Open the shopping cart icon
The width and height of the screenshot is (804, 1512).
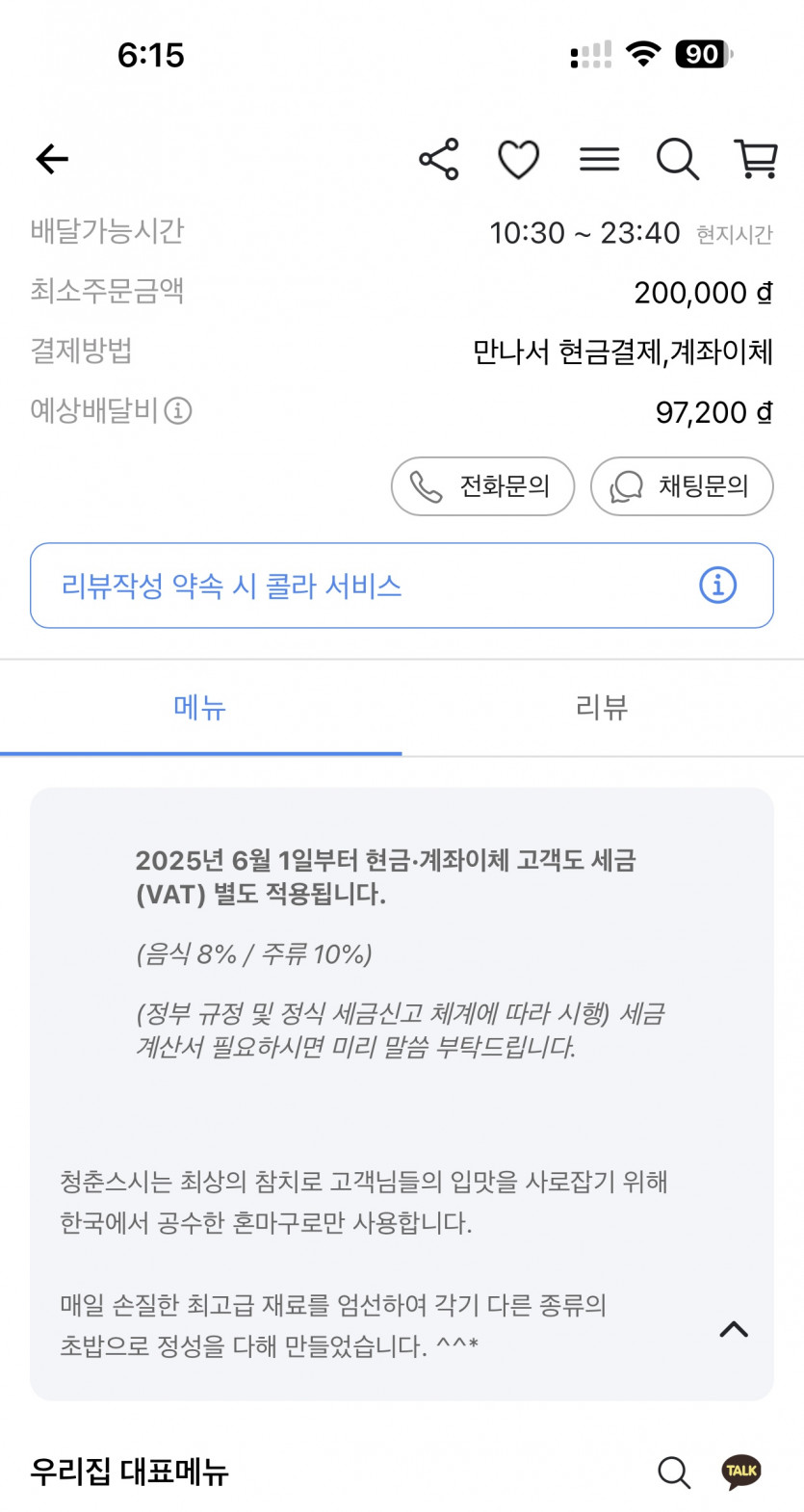(x=756, y=159)
